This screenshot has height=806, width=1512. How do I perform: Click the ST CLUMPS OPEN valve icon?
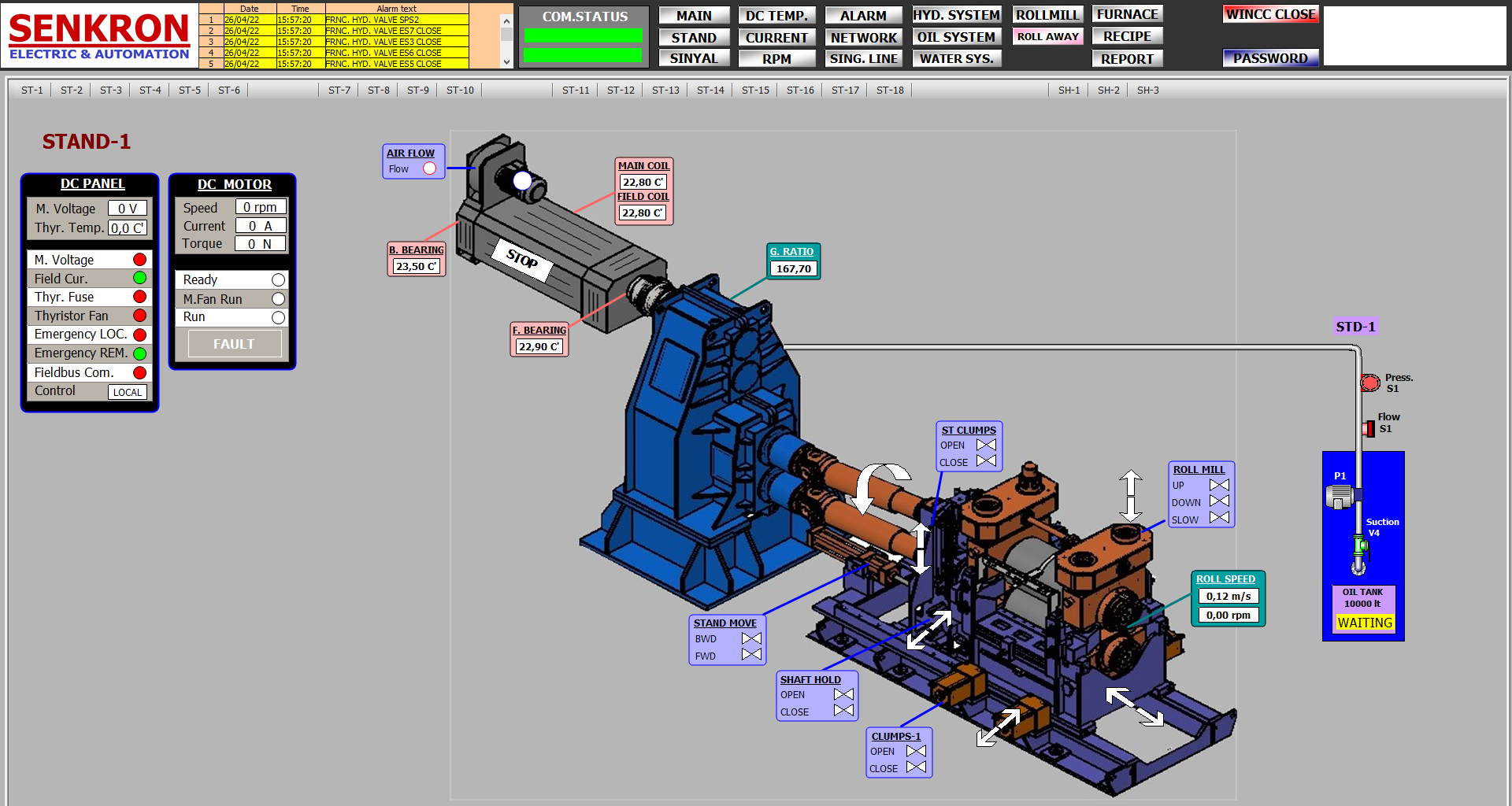point(986,445)
